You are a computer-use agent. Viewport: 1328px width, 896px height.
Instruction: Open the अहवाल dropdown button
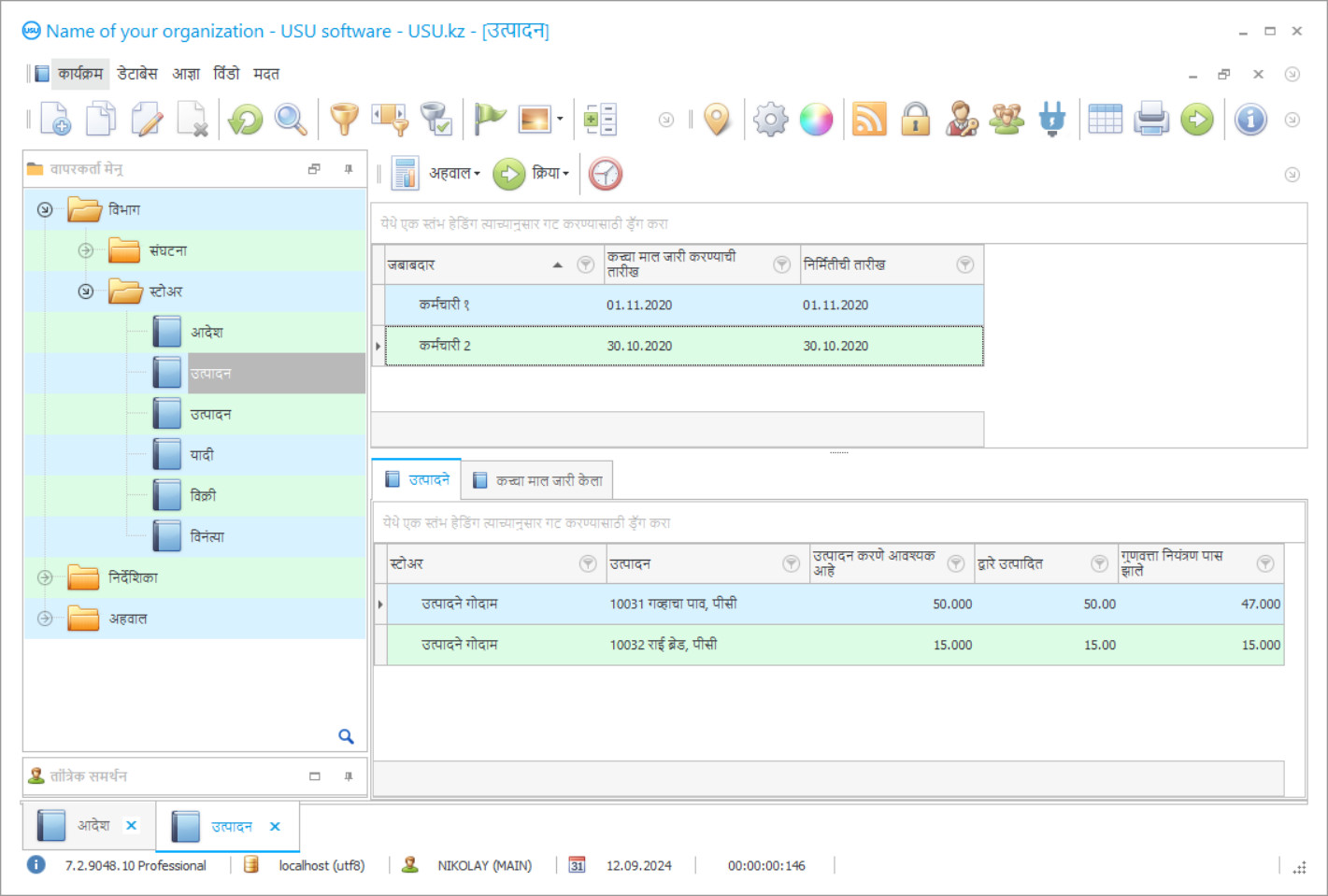point(454,174)
